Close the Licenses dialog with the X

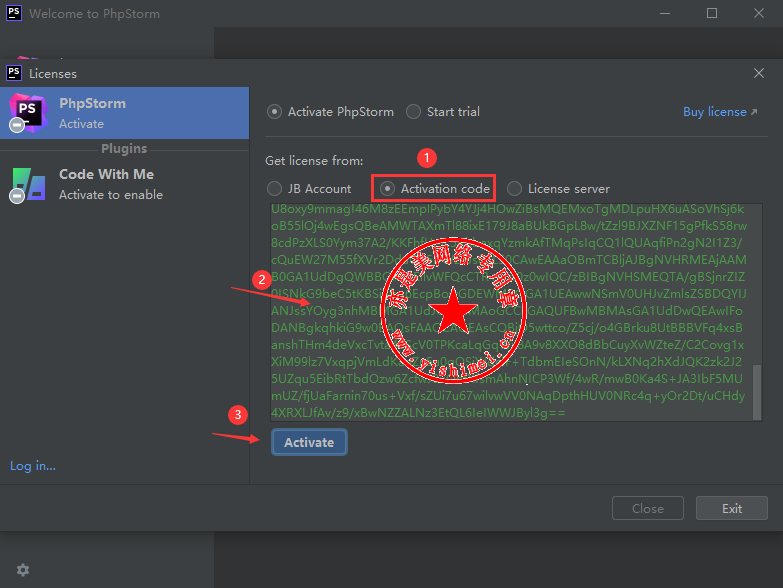click(x=759, y=73)
